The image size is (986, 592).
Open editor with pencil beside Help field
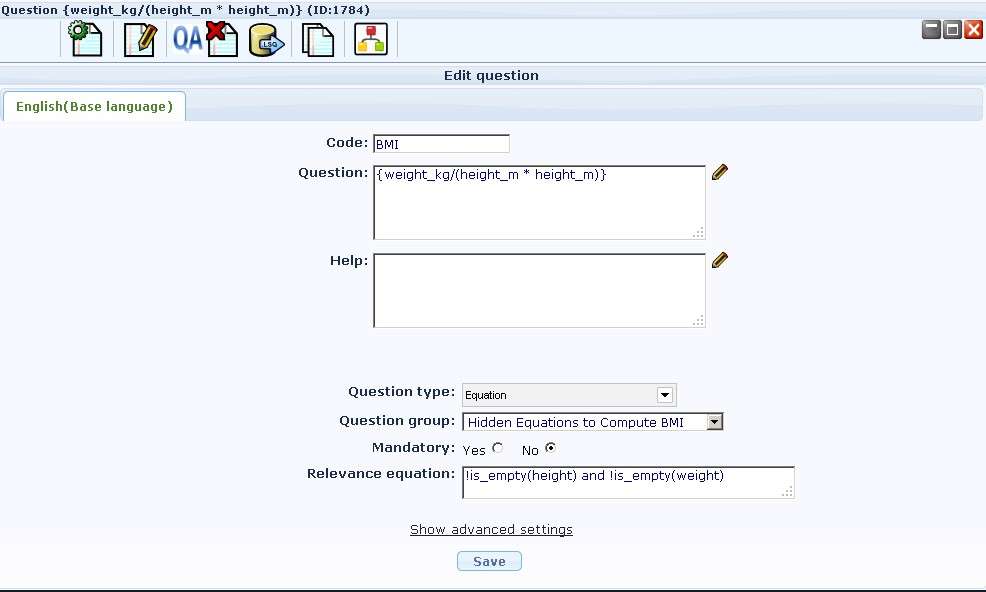719,260
